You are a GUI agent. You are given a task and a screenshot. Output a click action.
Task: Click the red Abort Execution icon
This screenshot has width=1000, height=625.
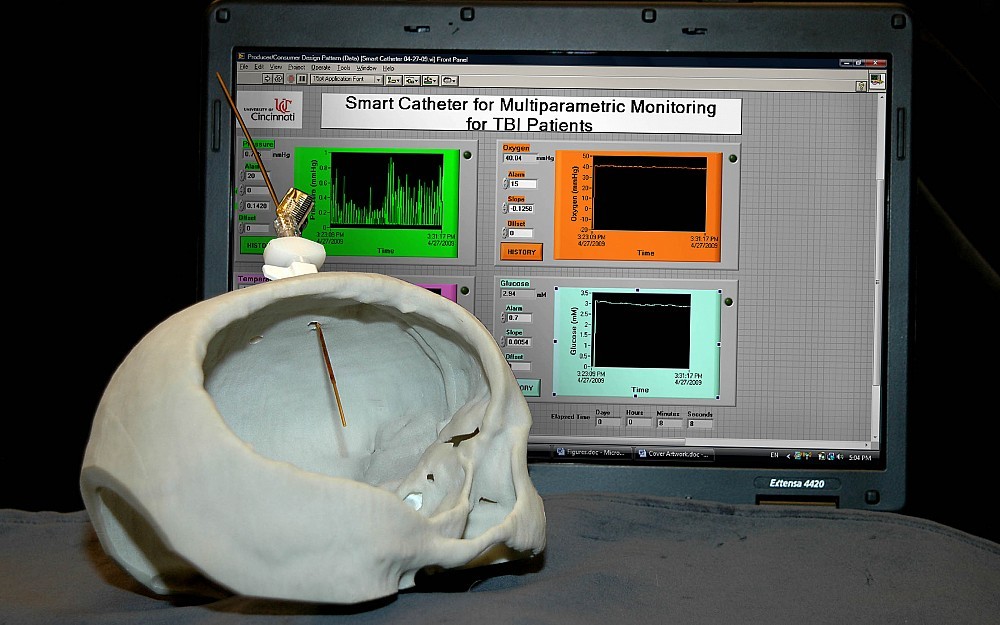(291, 79)
